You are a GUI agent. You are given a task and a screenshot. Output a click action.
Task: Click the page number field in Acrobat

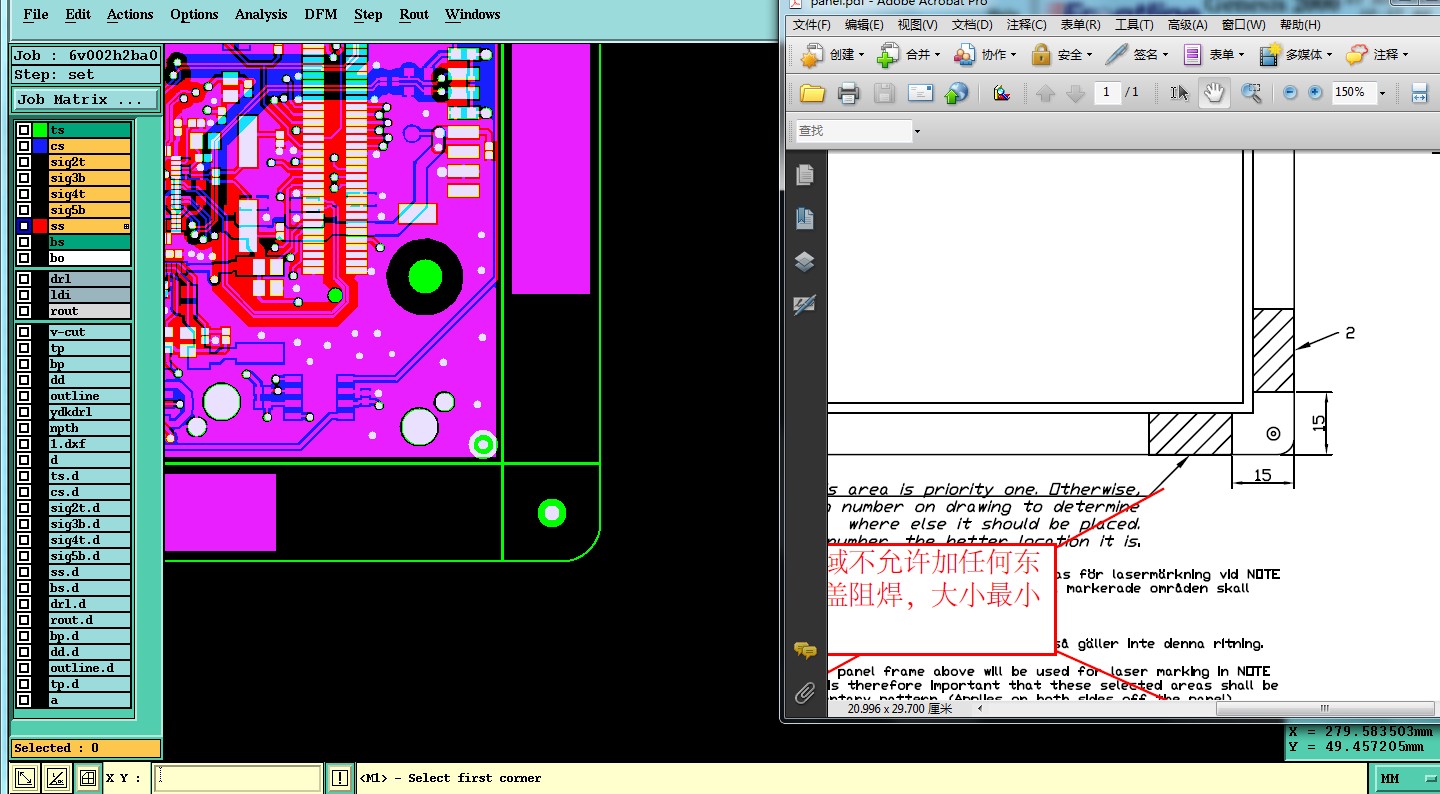(1106, 92)
